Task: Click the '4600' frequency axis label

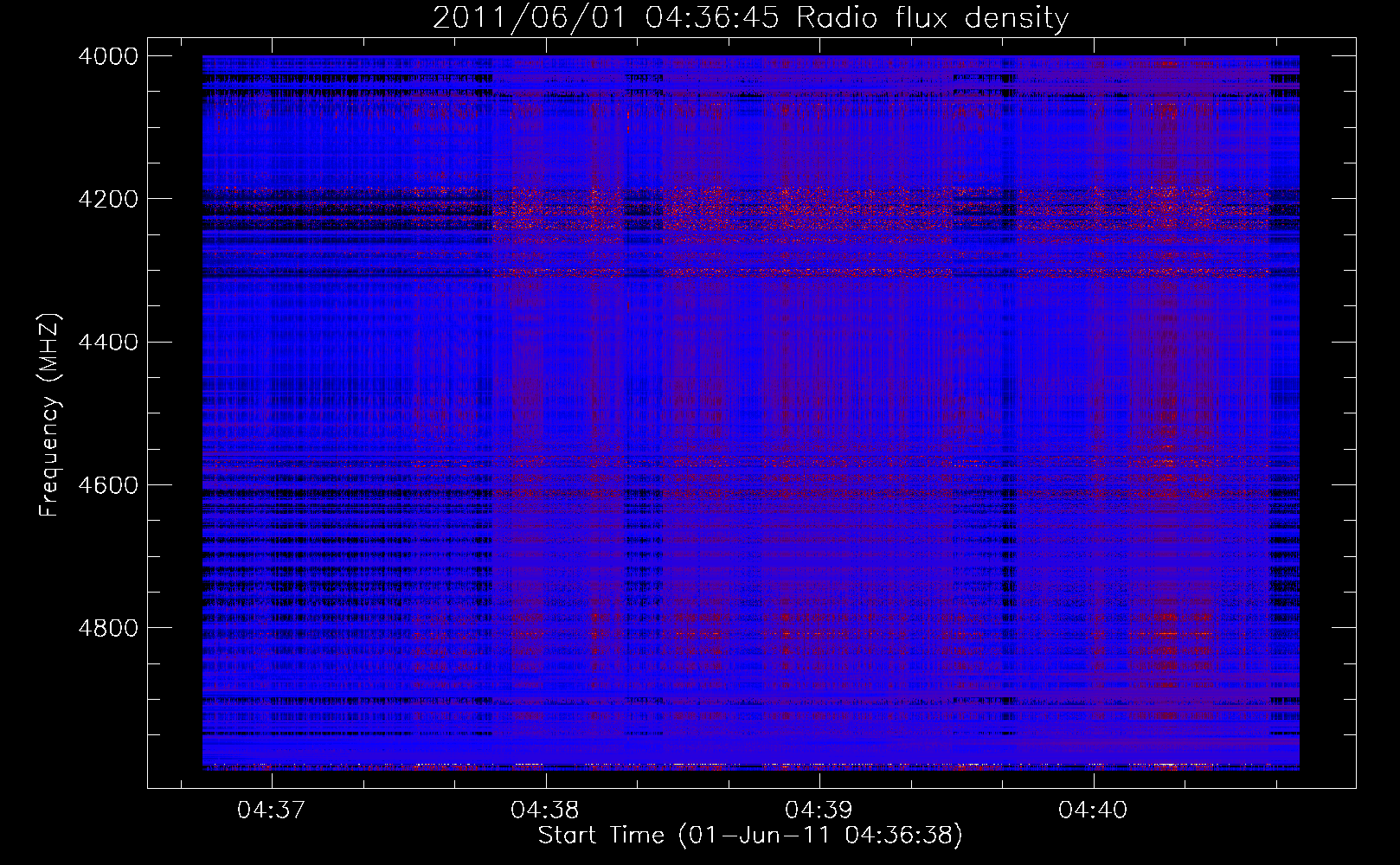Action: coord(108,485)
